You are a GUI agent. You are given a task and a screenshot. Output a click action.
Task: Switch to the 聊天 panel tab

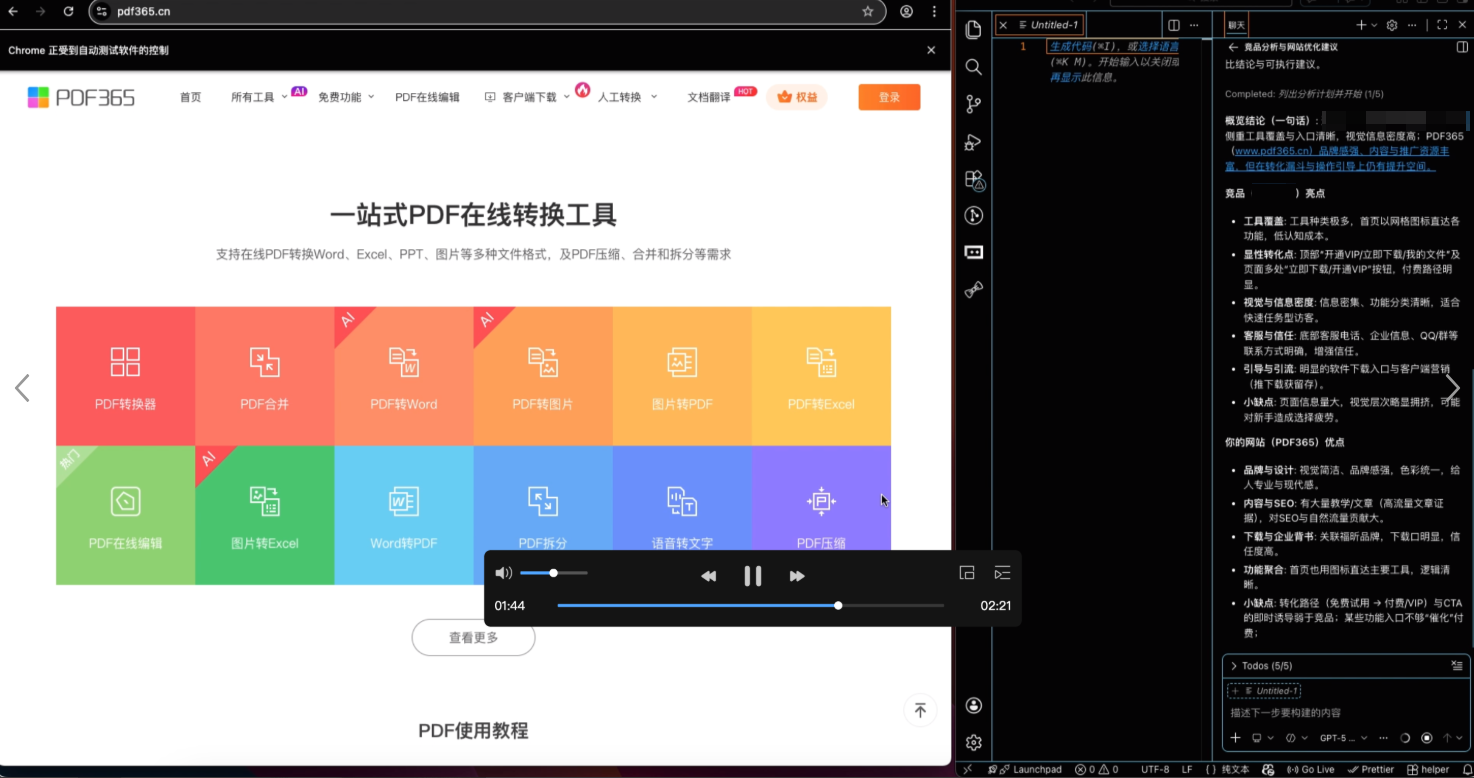(1237, 25)
